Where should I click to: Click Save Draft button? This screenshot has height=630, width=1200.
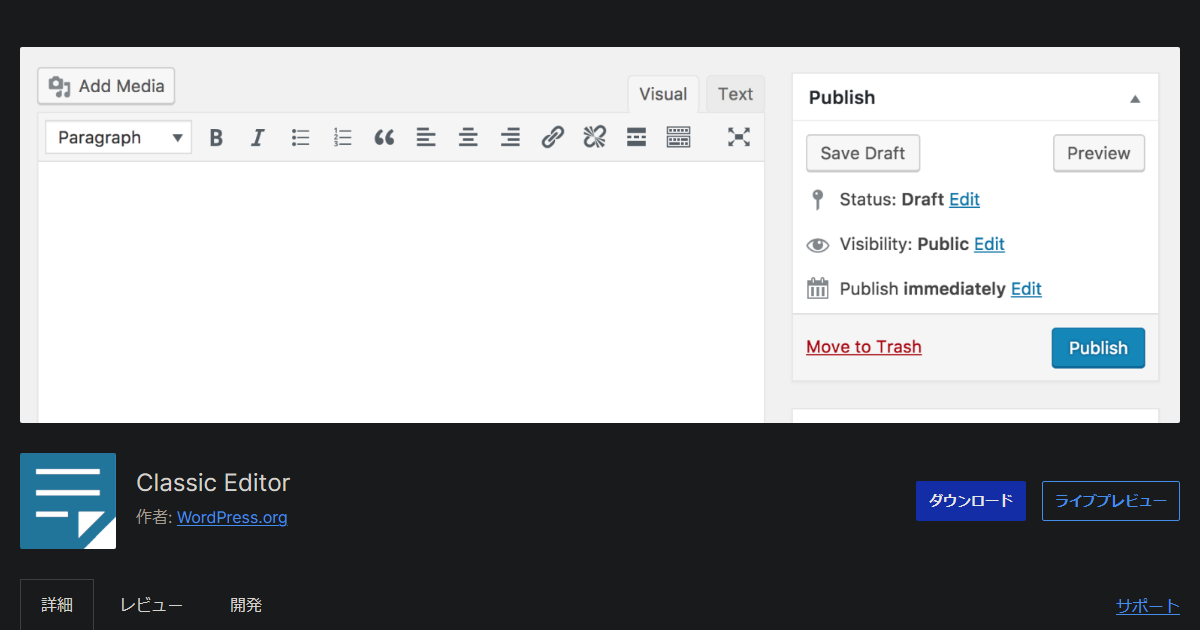863,153
